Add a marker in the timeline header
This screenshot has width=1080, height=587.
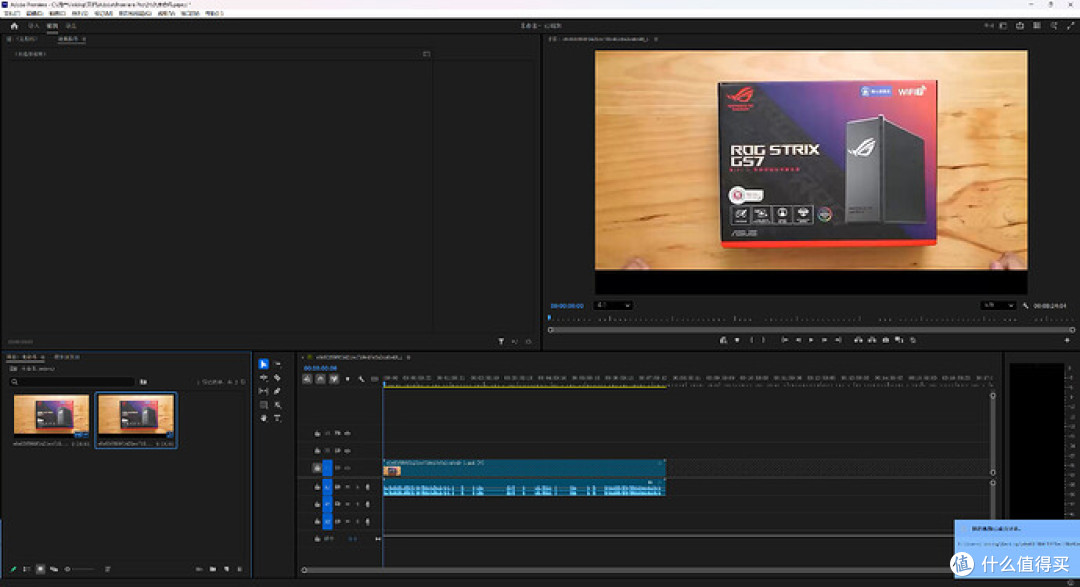click(x=347, y=379)
